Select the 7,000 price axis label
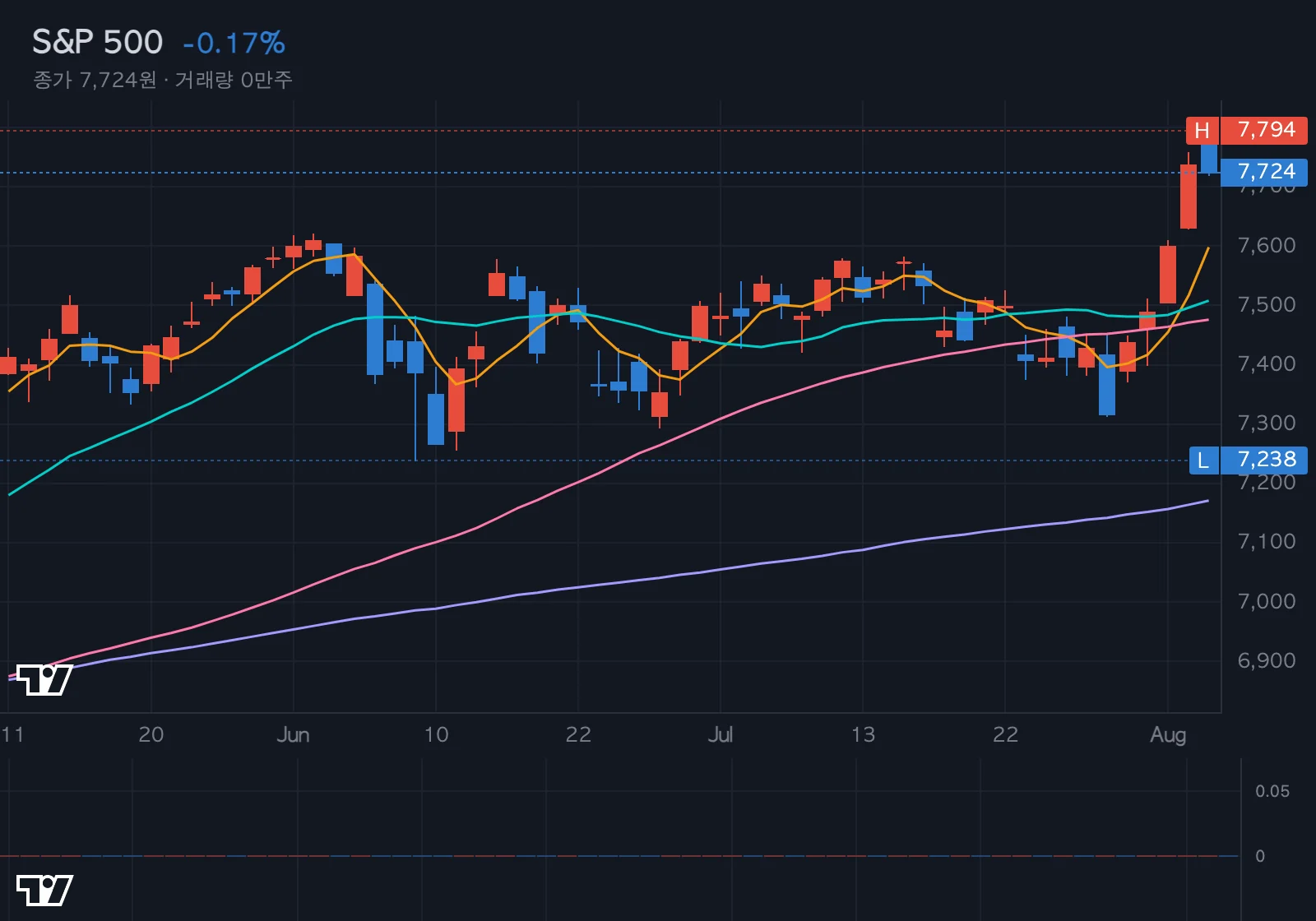 point(1267,601)
